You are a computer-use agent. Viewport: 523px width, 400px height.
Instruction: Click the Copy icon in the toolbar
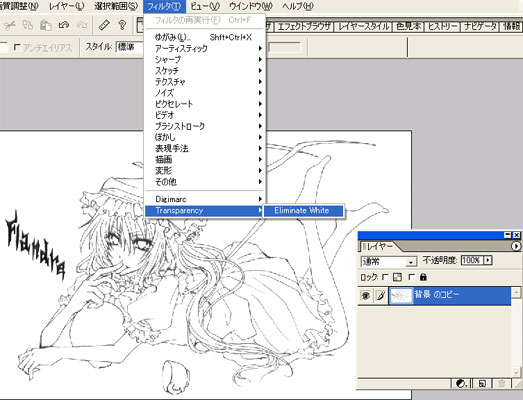[x=27, y=25]
